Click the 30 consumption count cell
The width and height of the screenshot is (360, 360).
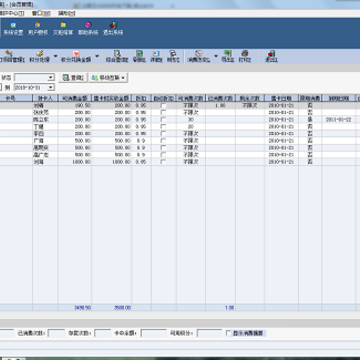[x=191, y=120]
